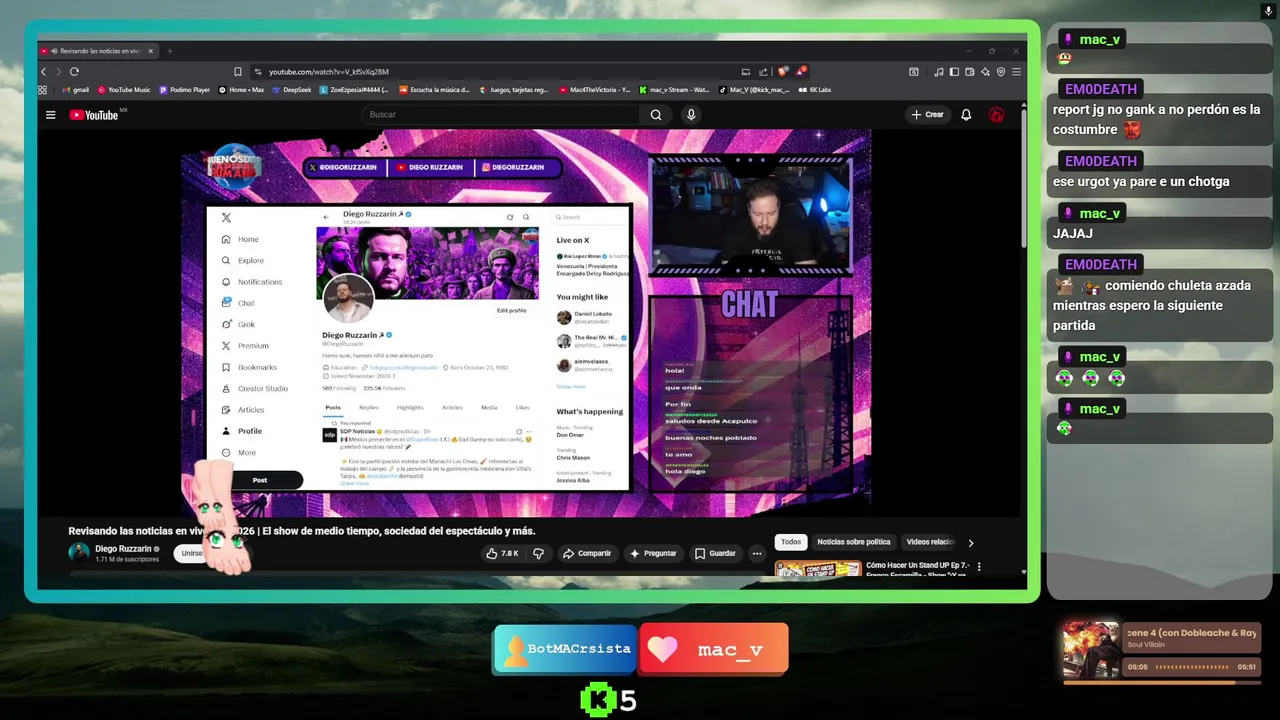
Task: Dislike the video
Action: (x=538, y=553)
